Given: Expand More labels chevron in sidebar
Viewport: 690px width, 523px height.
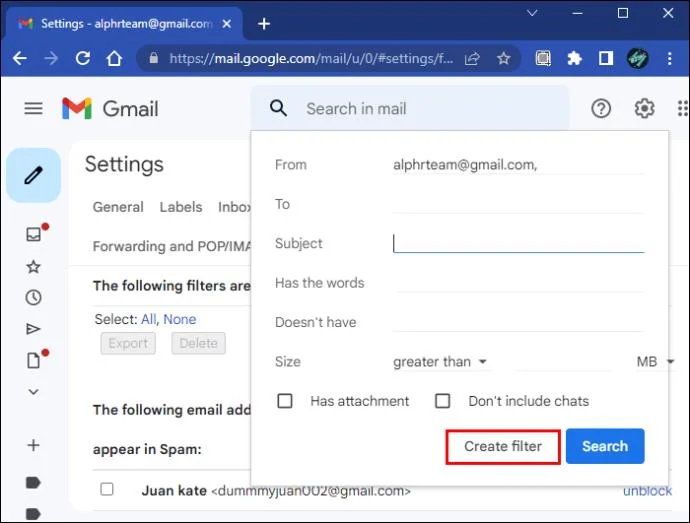Looking at the screenshot, I should coord(33,391).
